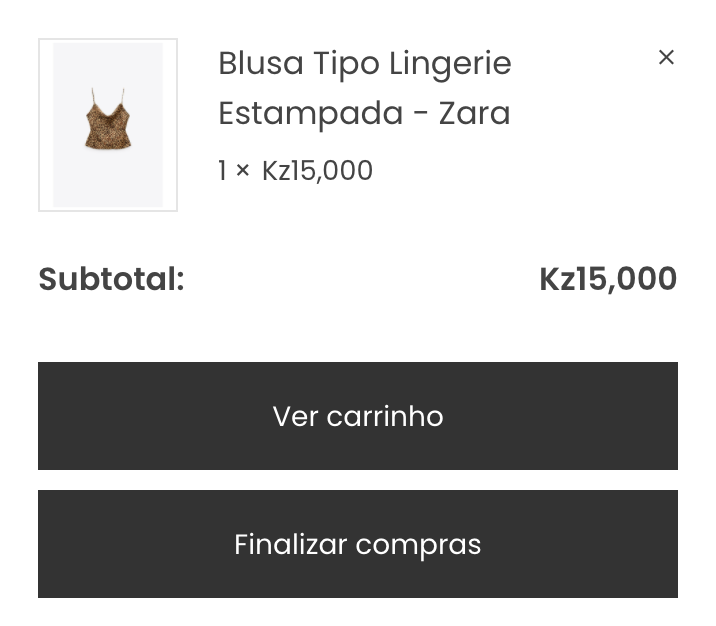Click the words Blusa Tipo Lingerie
Image resolution: width=716 pixels, height=626 pixels.
[x=364, y=63]
